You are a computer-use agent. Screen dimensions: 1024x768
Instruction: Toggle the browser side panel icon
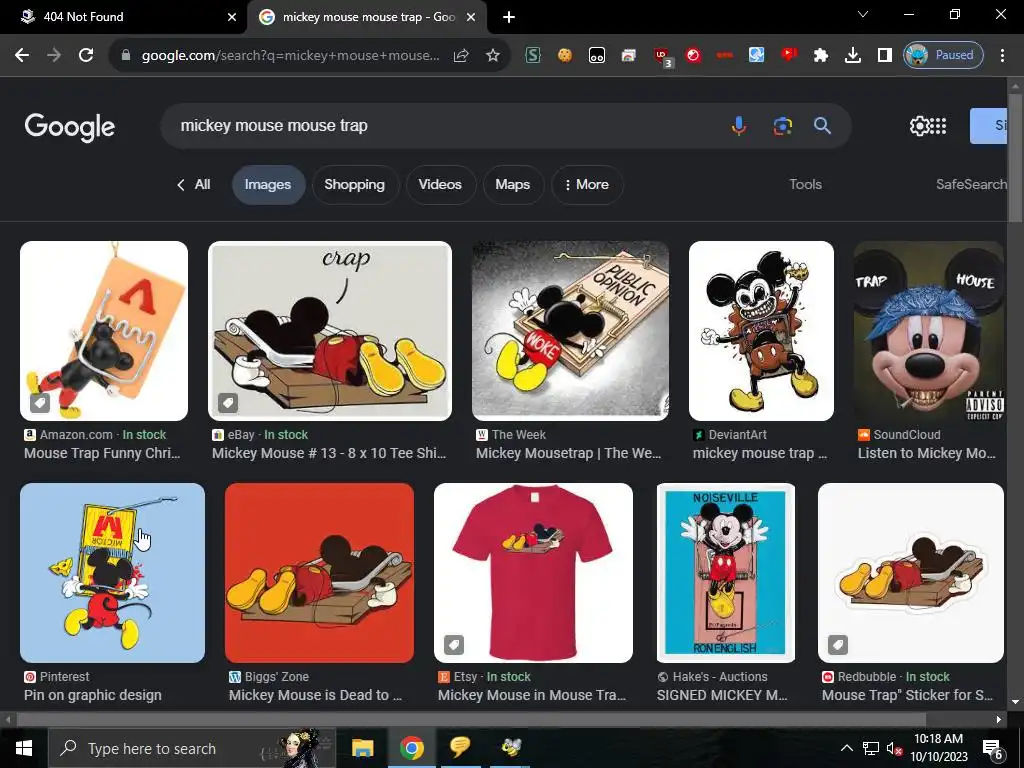tap(885, 56)
